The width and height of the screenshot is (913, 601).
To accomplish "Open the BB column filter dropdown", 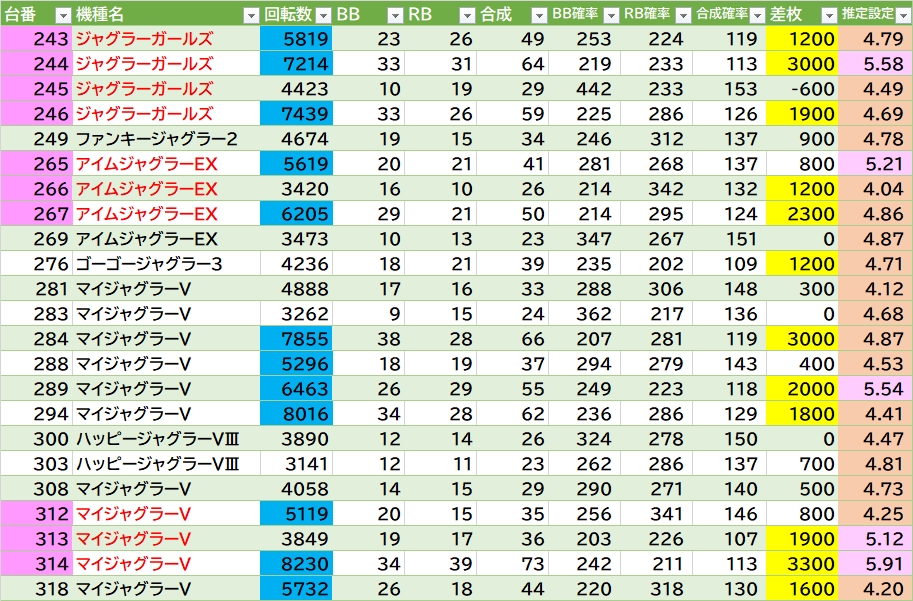I will point(395,15).
